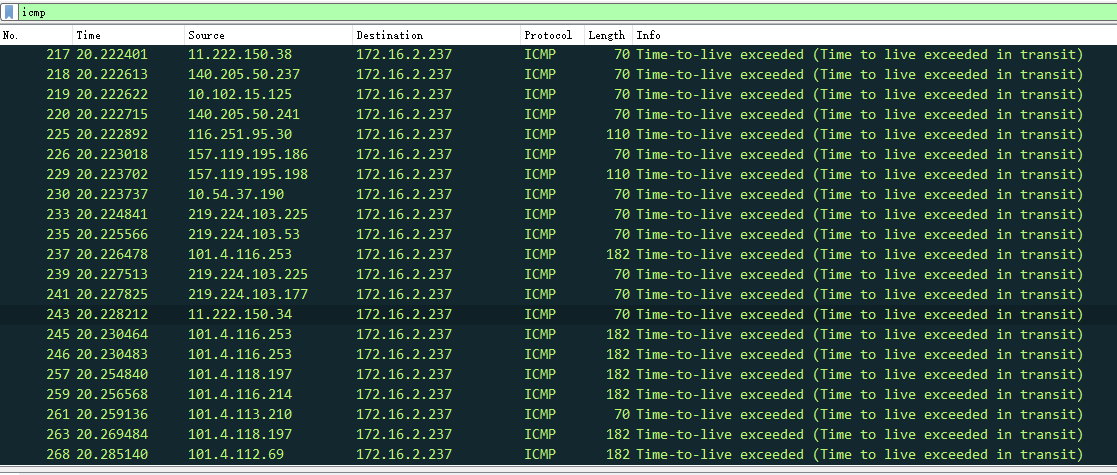Click the ICMP protocol cell of packet 268

pyautogui.click(x=540, y=454)
